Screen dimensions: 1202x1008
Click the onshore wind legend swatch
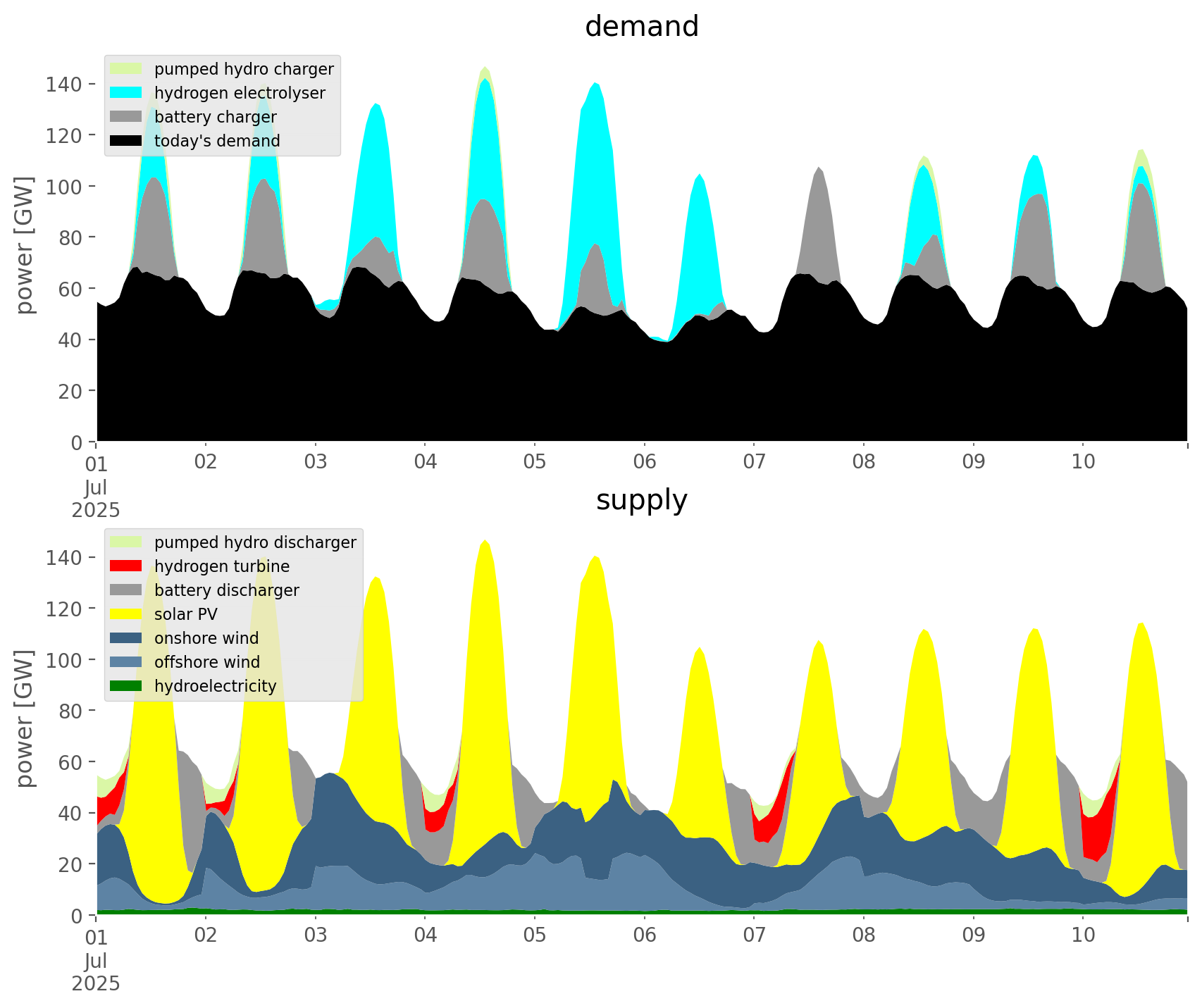[126, 638]
